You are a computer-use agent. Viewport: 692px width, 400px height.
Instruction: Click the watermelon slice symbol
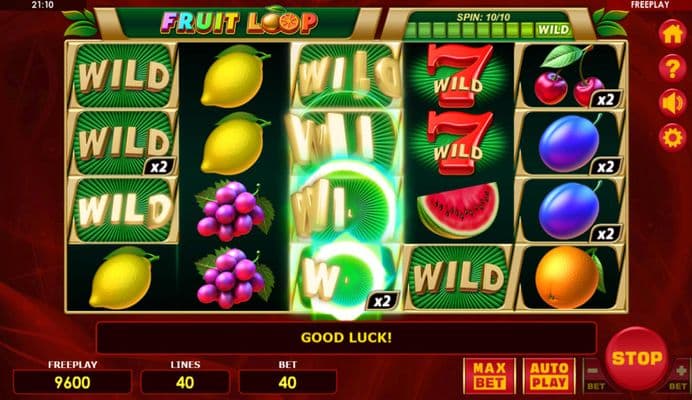click(459, 210)
